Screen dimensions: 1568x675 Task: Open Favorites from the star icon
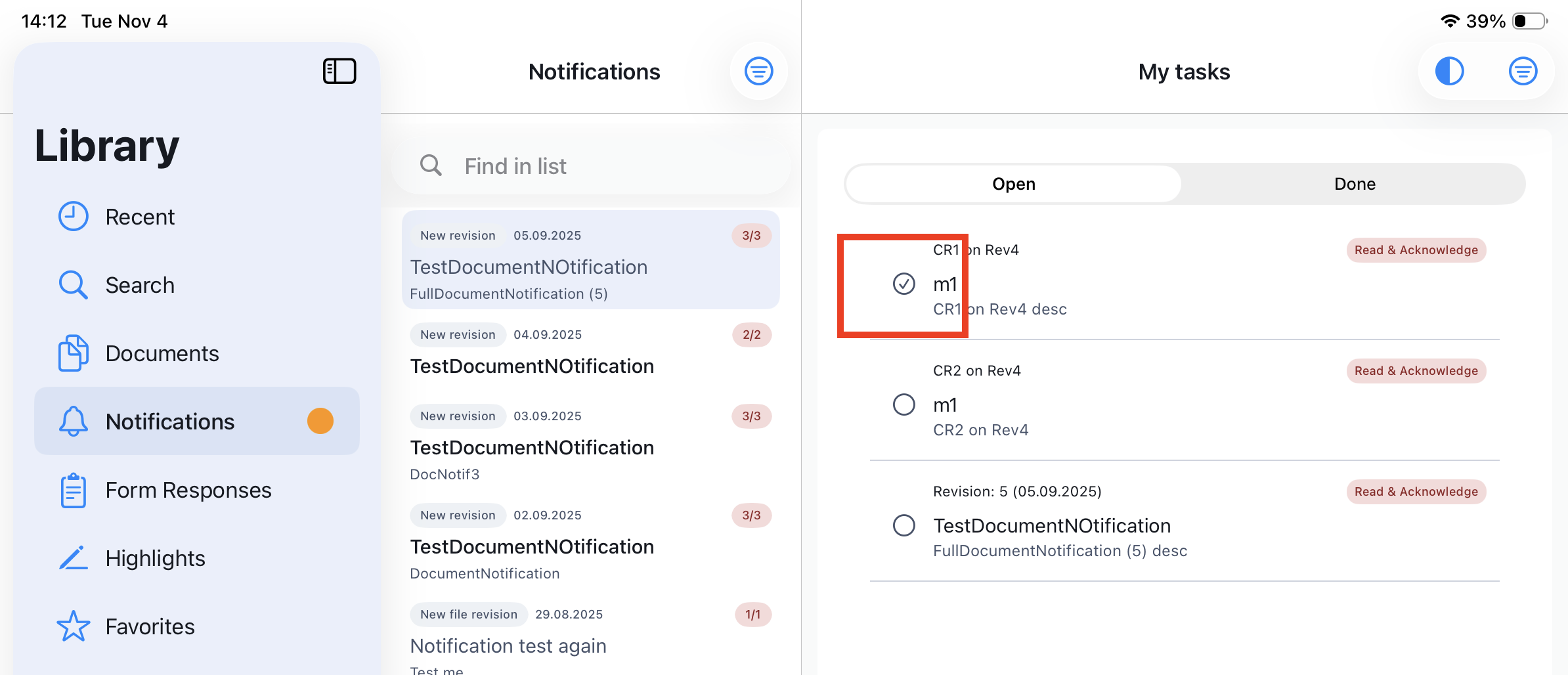click(x=73, y=626)
